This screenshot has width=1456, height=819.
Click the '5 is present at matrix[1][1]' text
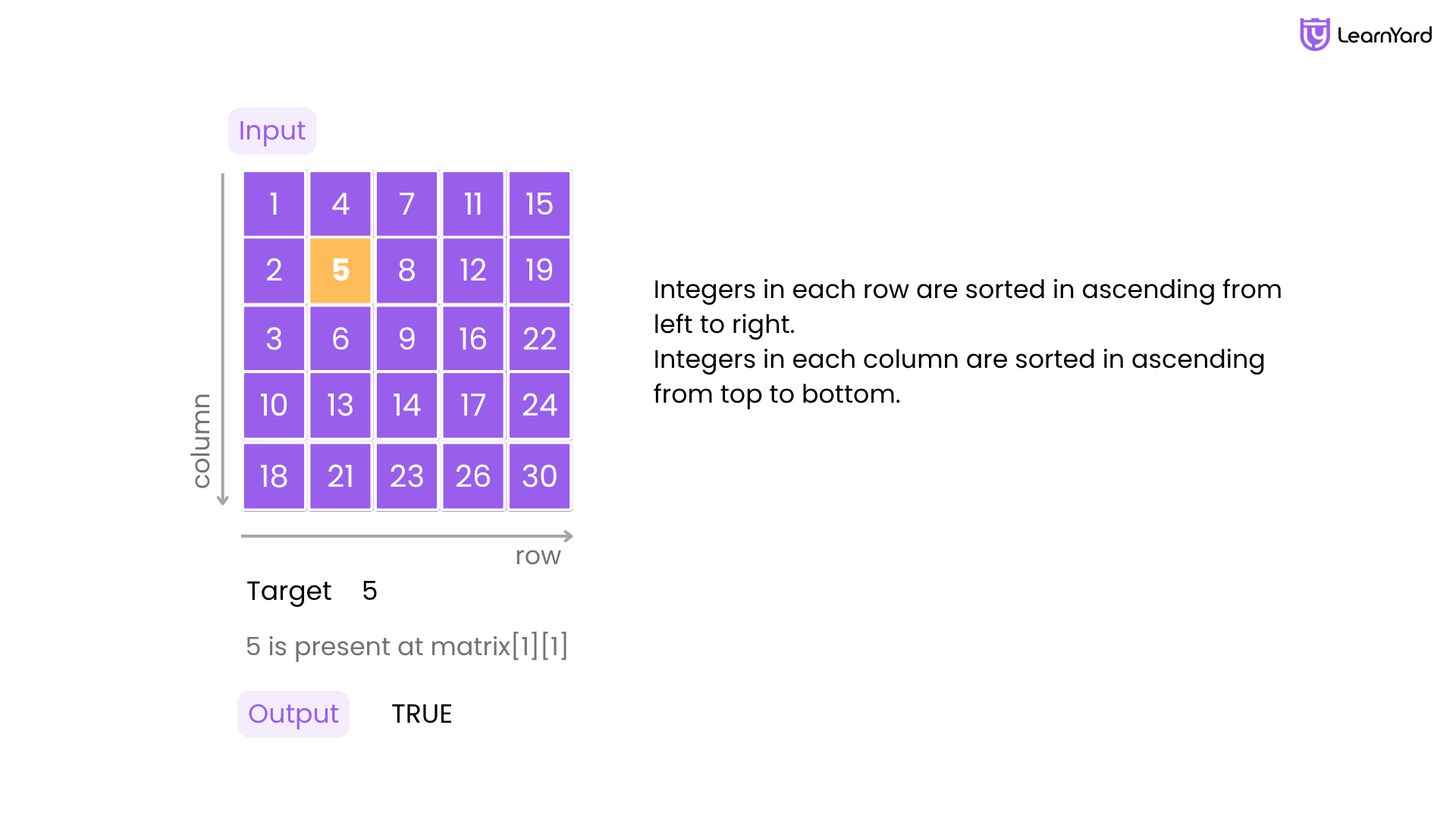(406, 646)
